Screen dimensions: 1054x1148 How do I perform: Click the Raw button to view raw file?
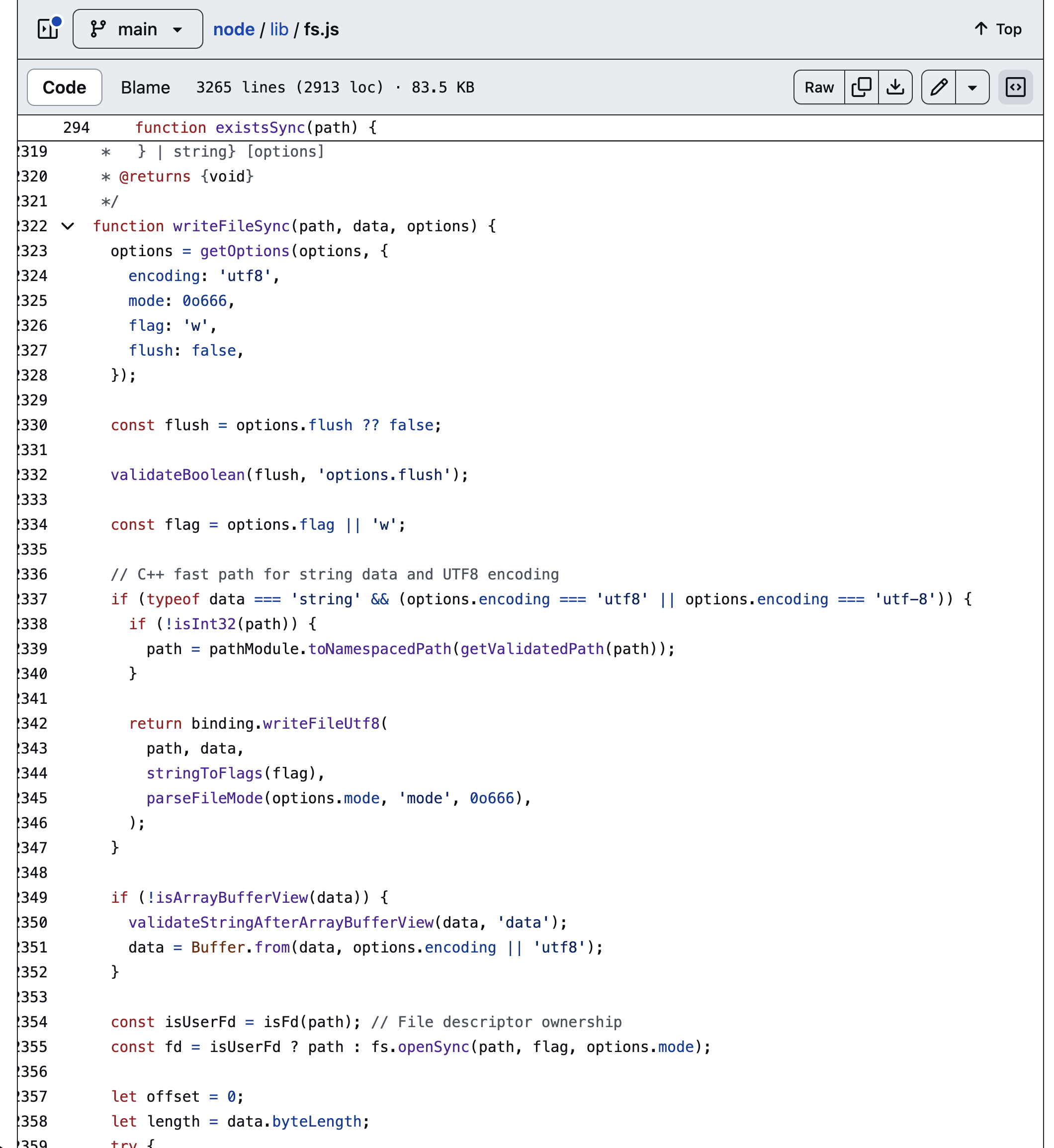tap(820, 87)
